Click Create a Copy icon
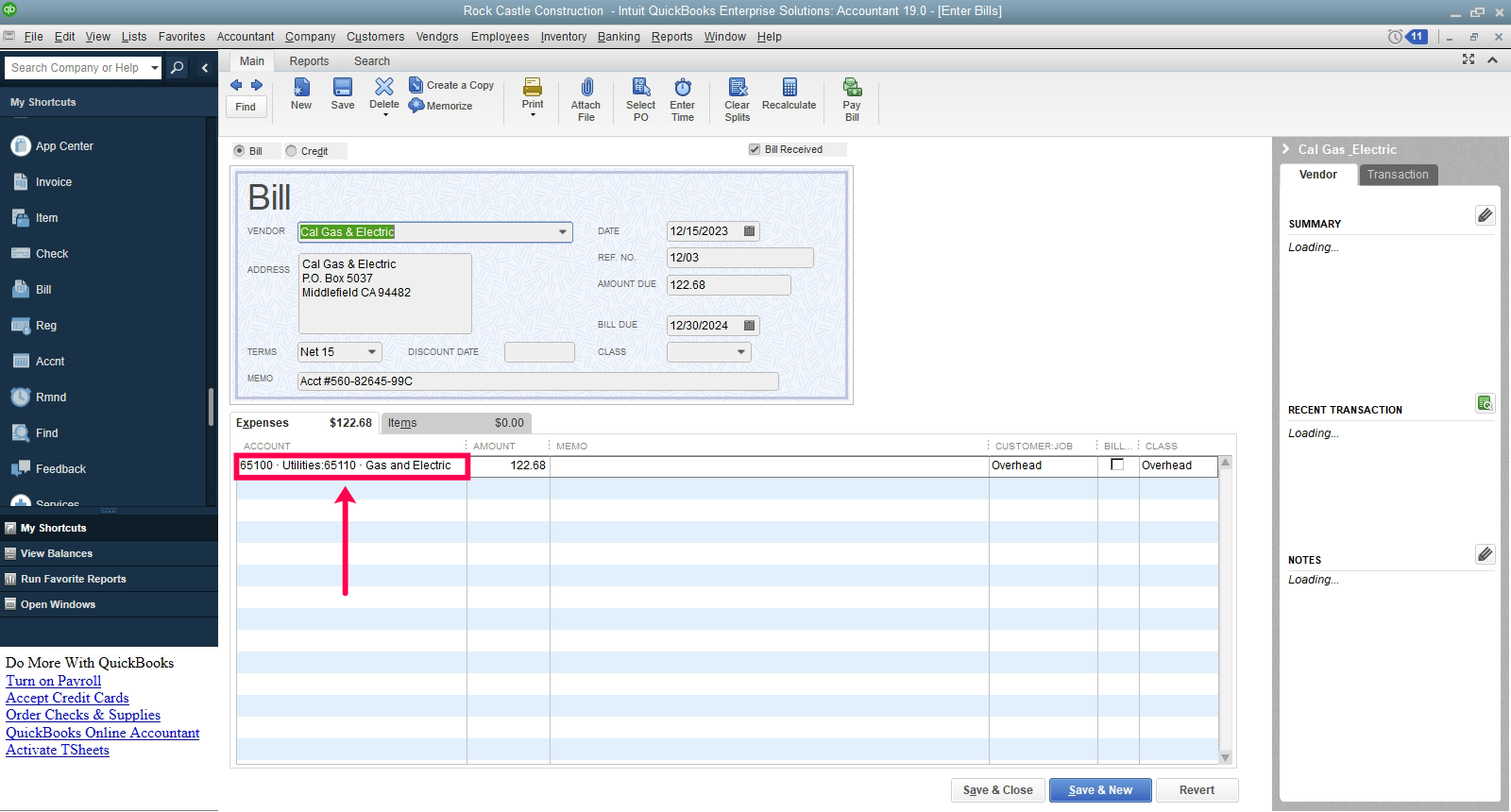Viewport: 1511px width, 812px height. (x=416, y=85)
